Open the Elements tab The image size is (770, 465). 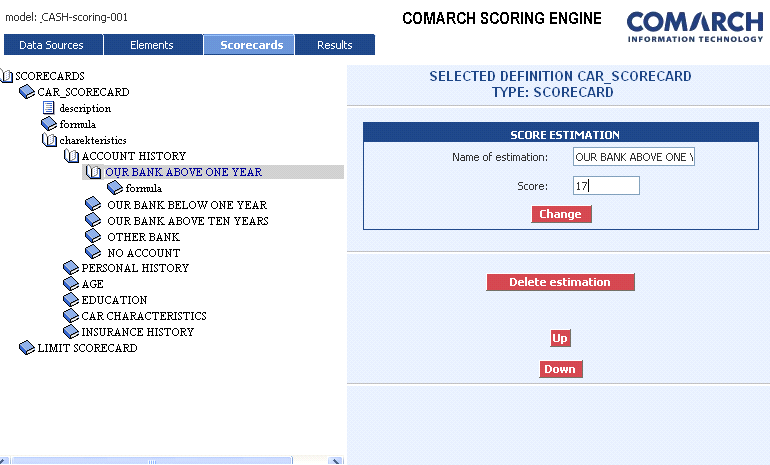point(151,45)
